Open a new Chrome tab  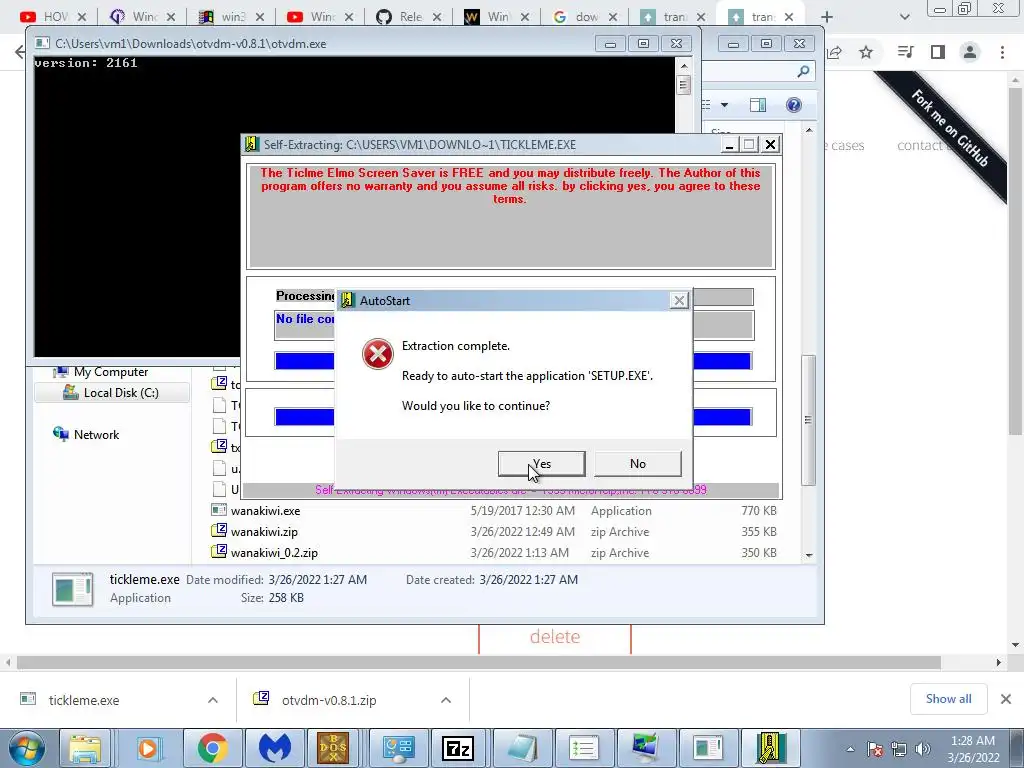tap(827, 17)
